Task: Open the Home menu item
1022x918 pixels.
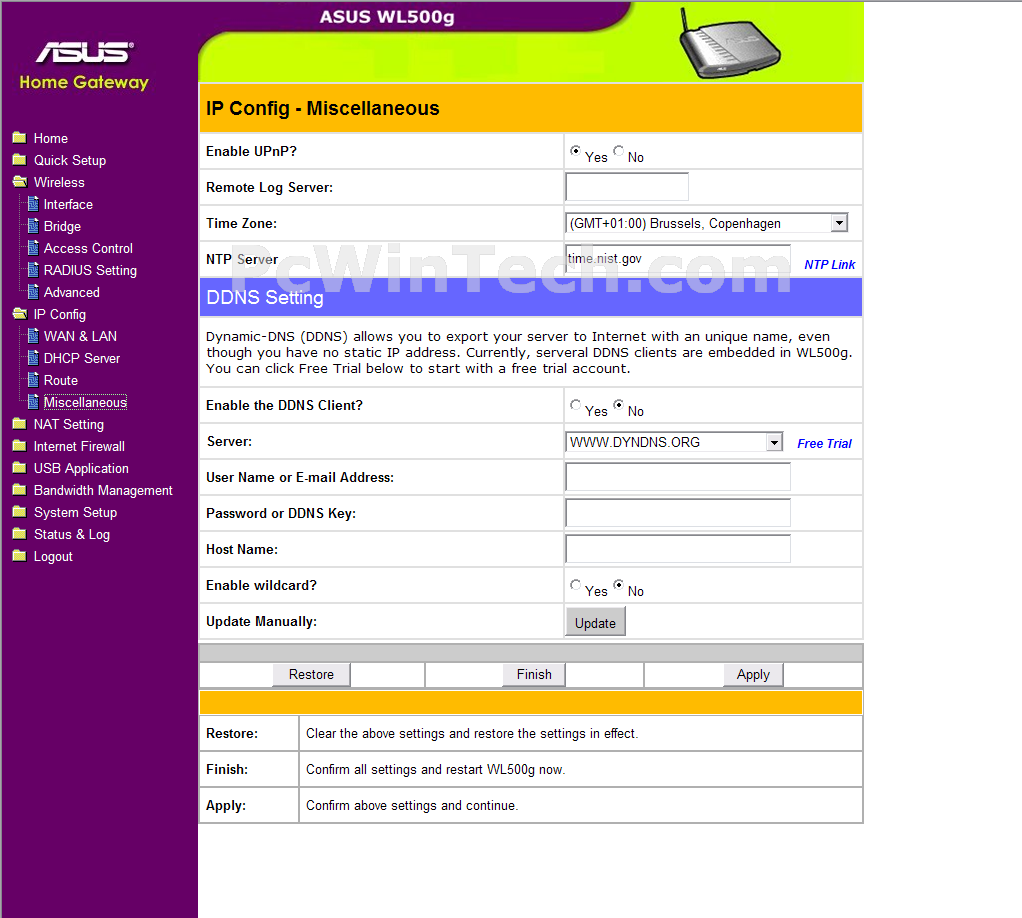Action: click(x=51, y=138)
